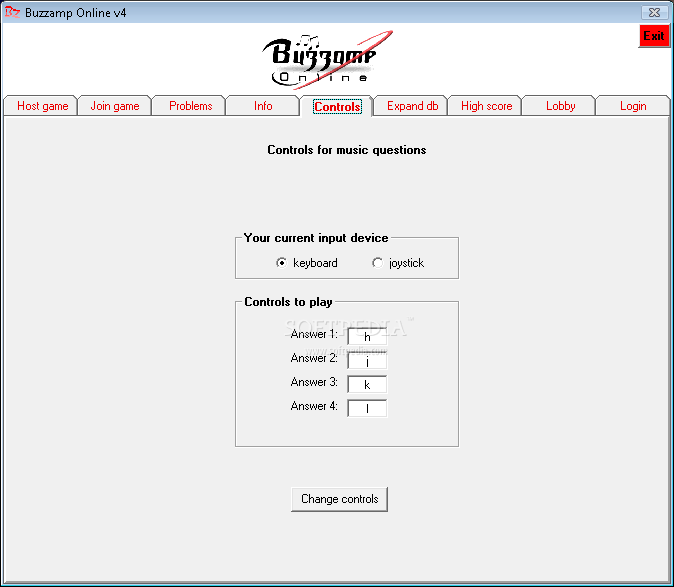Click the 'Answer 1:' label
The image size is (674, 587).
coord(314,334)
